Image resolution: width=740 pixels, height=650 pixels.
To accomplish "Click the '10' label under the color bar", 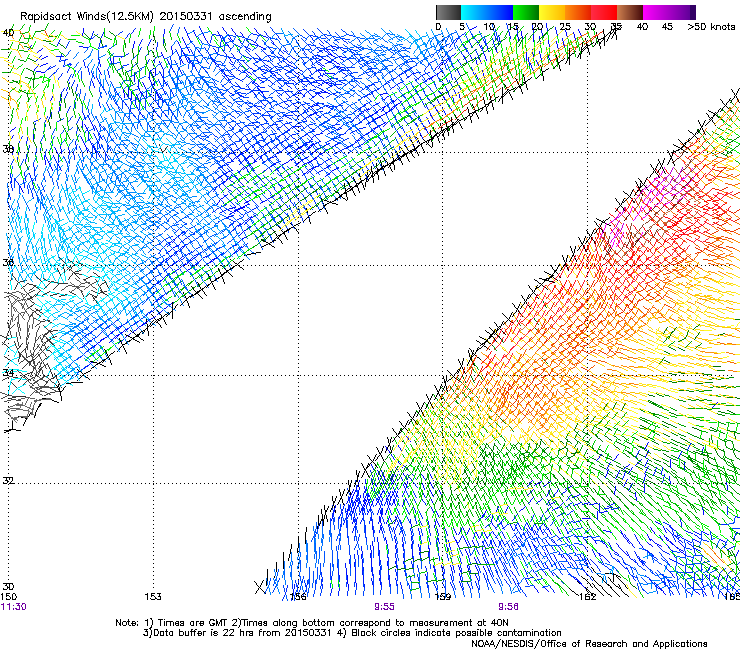I will pos(489,26).
